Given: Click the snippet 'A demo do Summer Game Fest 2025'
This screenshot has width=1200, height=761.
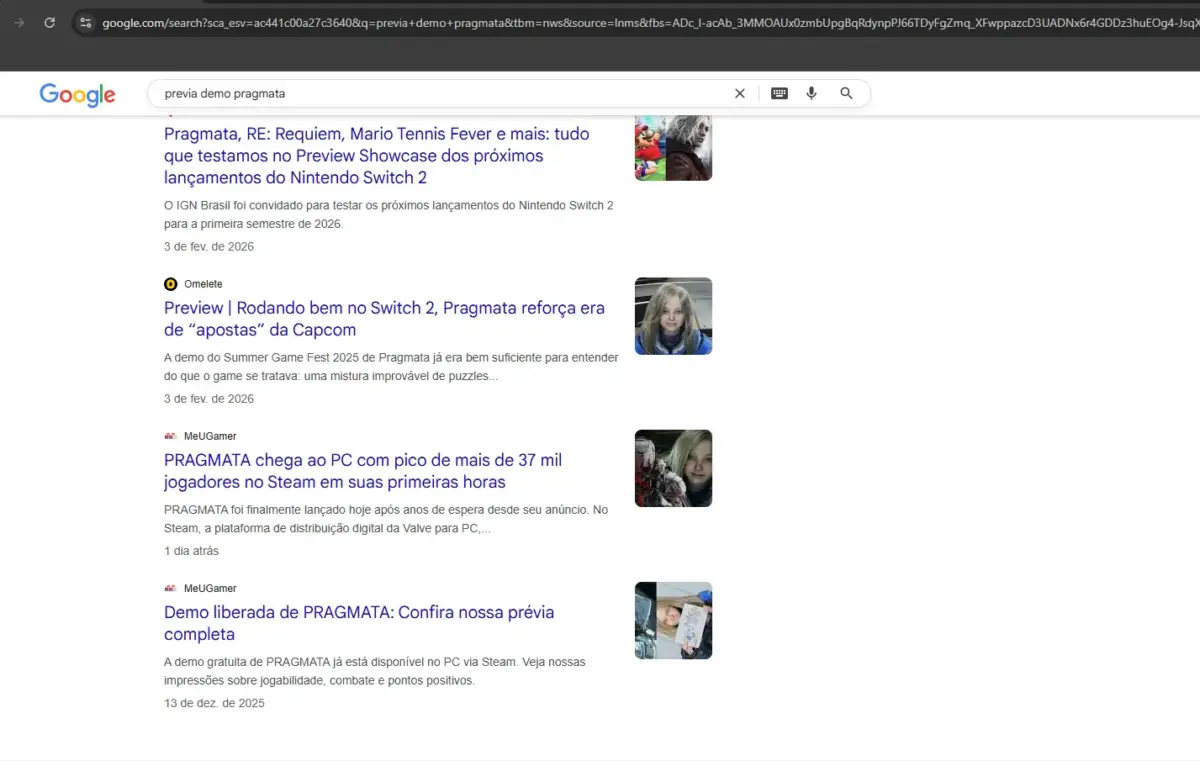Looking at the screenshot, I should point(391,367).
